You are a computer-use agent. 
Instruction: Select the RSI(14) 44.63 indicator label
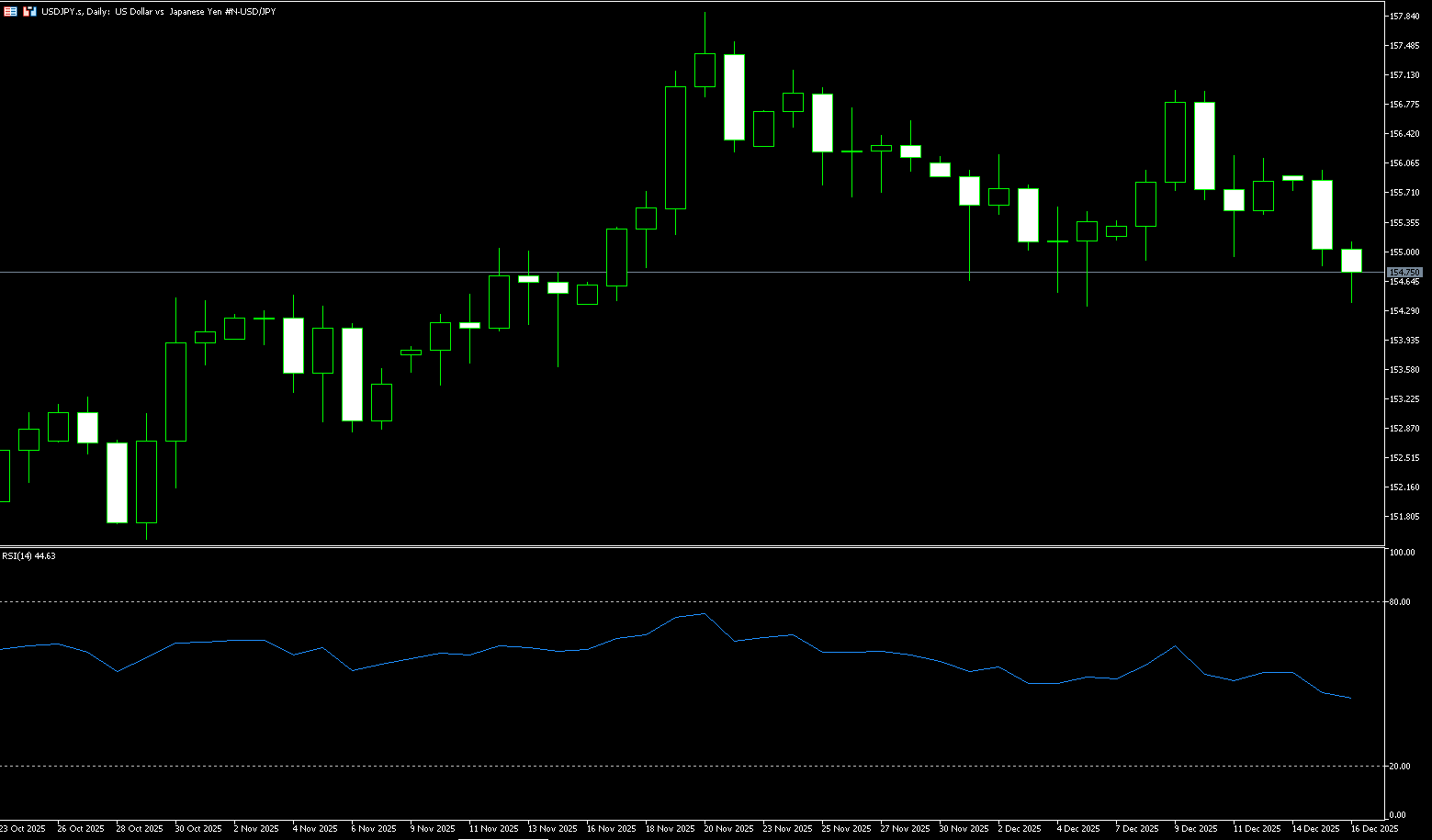coord(28,555)
